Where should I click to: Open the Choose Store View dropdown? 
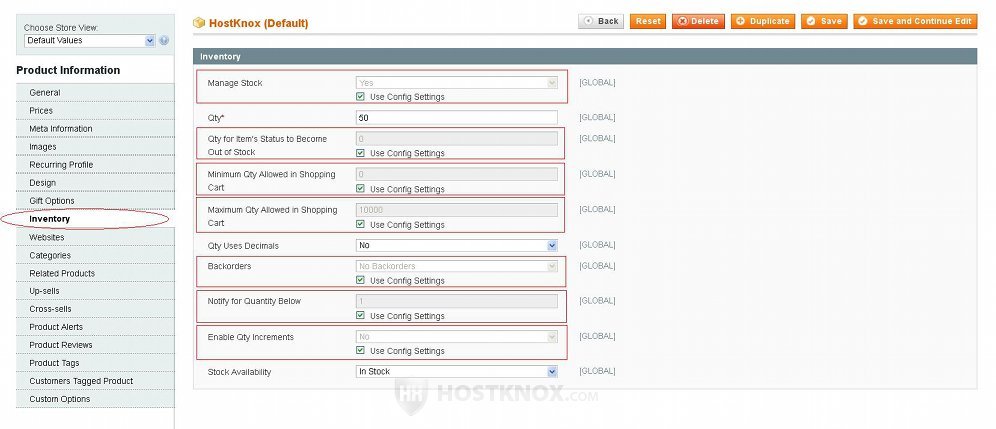pos(90,41)
